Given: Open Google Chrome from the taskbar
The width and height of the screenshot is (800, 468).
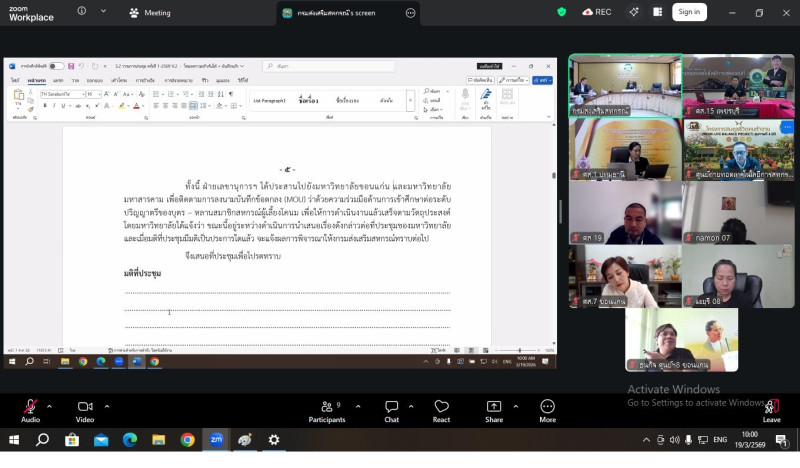Looking at the screenshot, I should pos(187,440).
